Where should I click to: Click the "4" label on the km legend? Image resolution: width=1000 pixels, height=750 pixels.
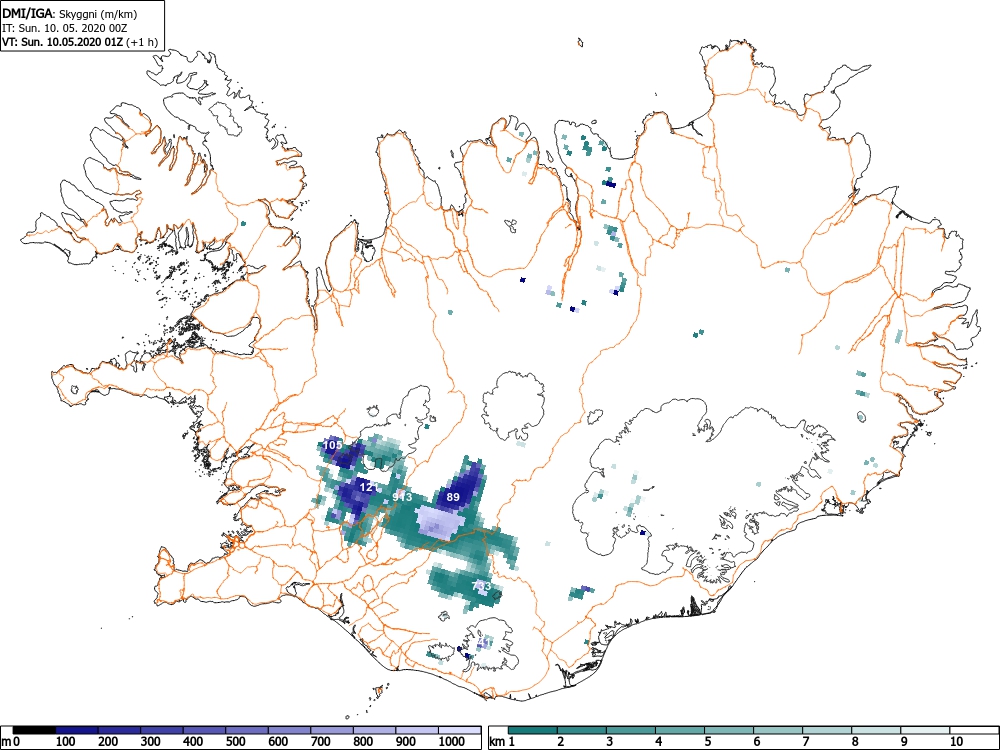[x=658, y=742]
